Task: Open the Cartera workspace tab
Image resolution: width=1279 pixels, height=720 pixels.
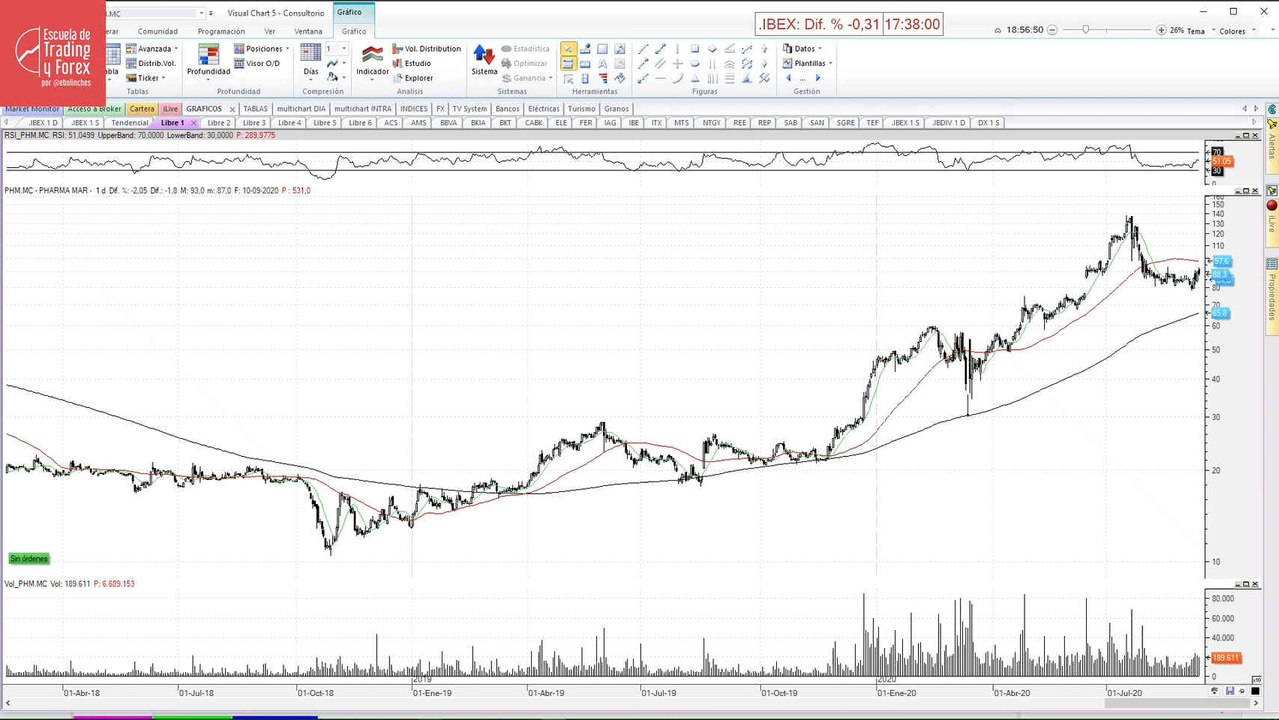Action: [142, 108]
